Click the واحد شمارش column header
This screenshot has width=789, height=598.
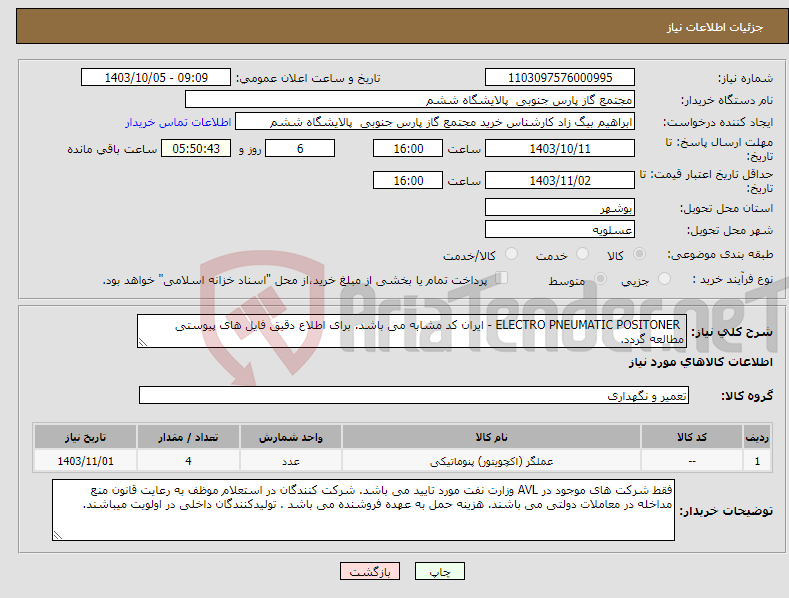(291, 437)
